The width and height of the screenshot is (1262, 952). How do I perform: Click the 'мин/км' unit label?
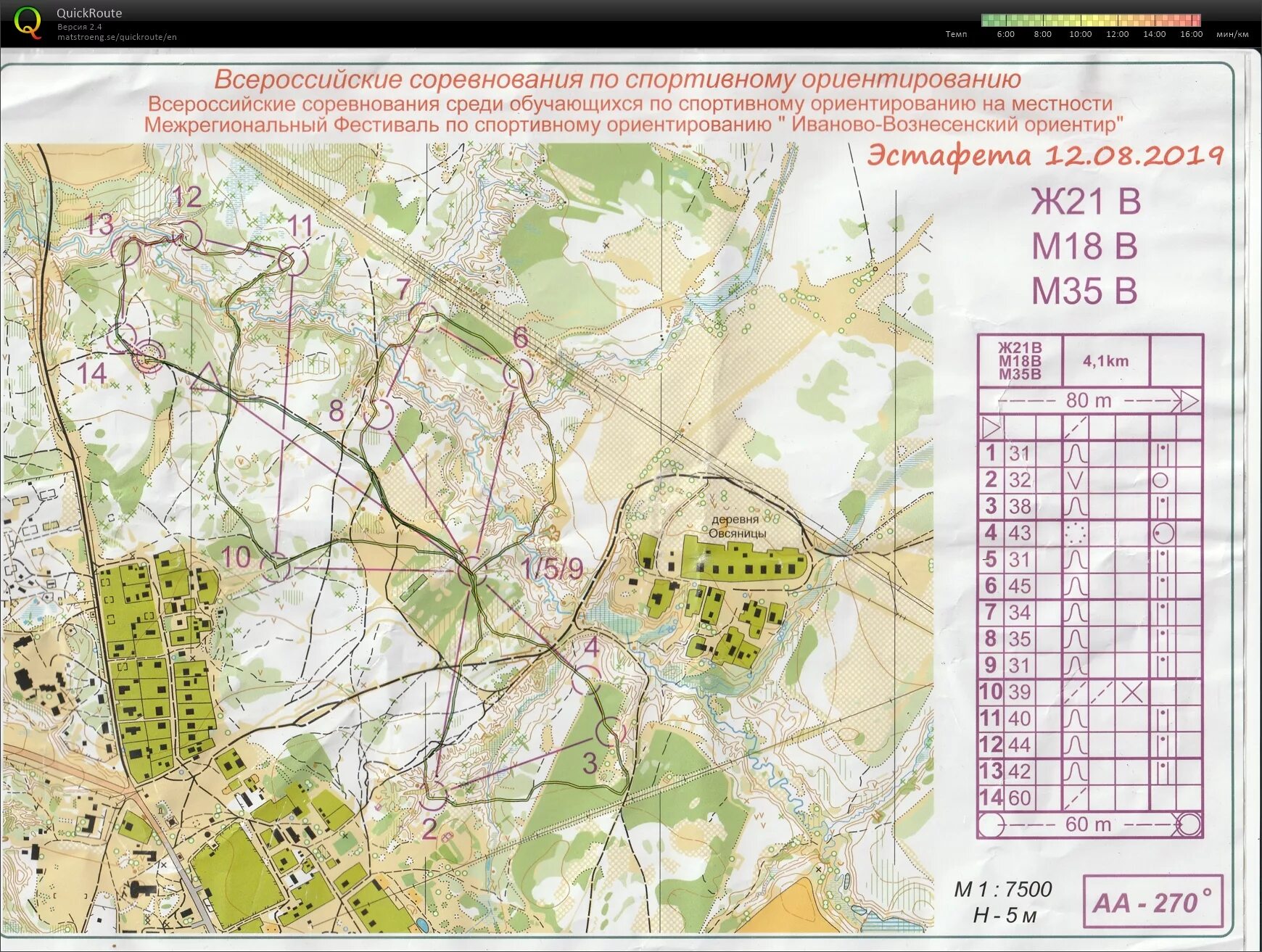[1232, 34]
